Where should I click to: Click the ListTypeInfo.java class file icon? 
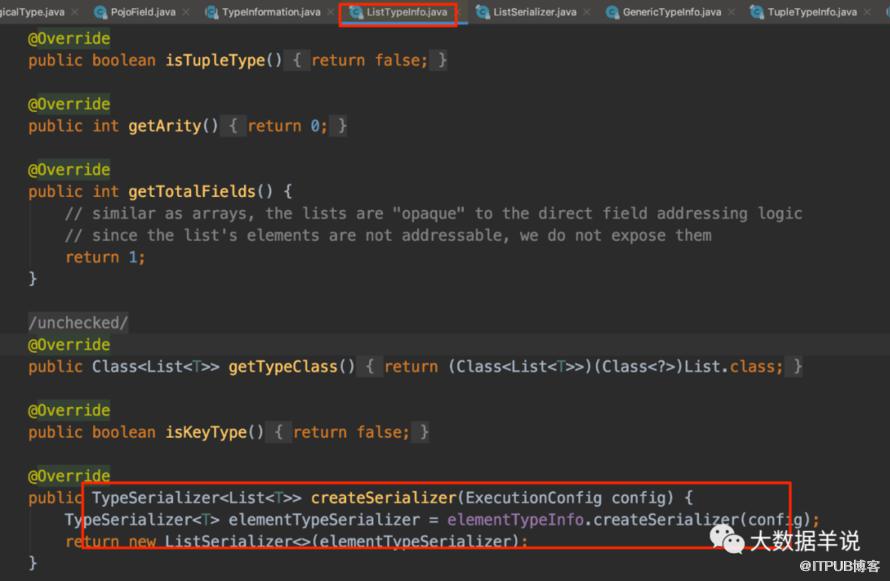(356, 12)
